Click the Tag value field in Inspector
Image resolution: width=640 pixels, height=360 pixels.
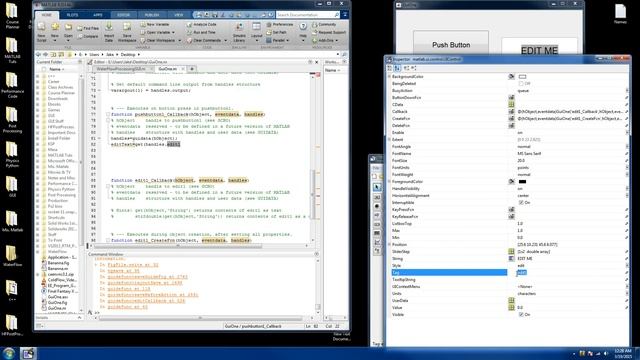[570, 272]
